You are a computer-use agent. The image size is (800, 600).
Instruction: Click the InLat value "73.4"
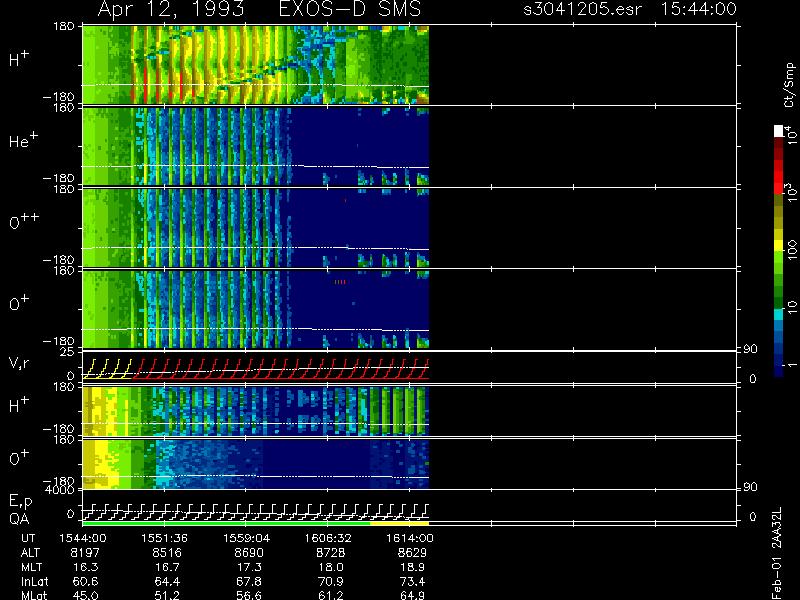point(412,582)
